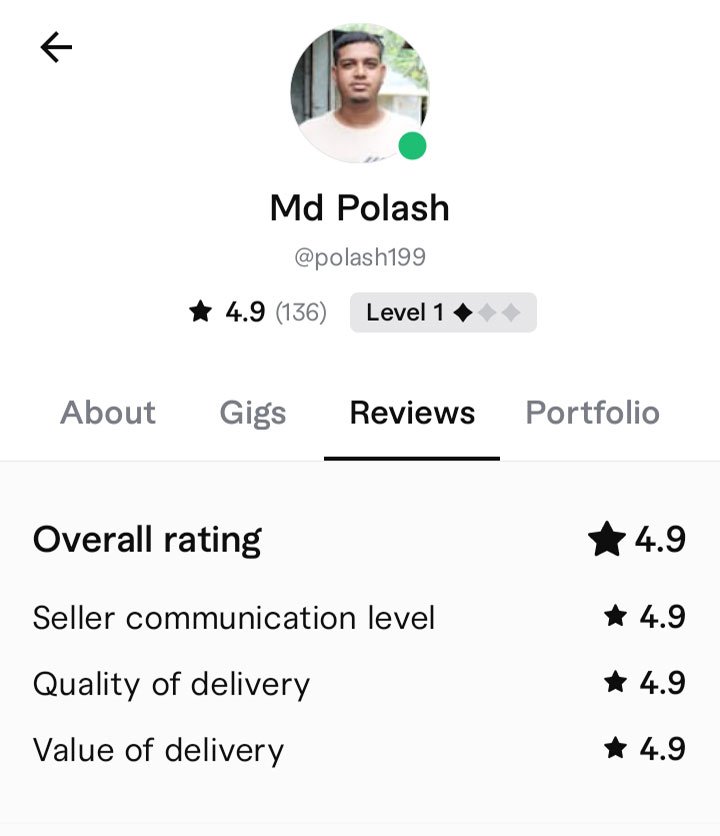720x836 pixels.
Task: Open Md Polash's profile picture
Action: click(360, 93)
